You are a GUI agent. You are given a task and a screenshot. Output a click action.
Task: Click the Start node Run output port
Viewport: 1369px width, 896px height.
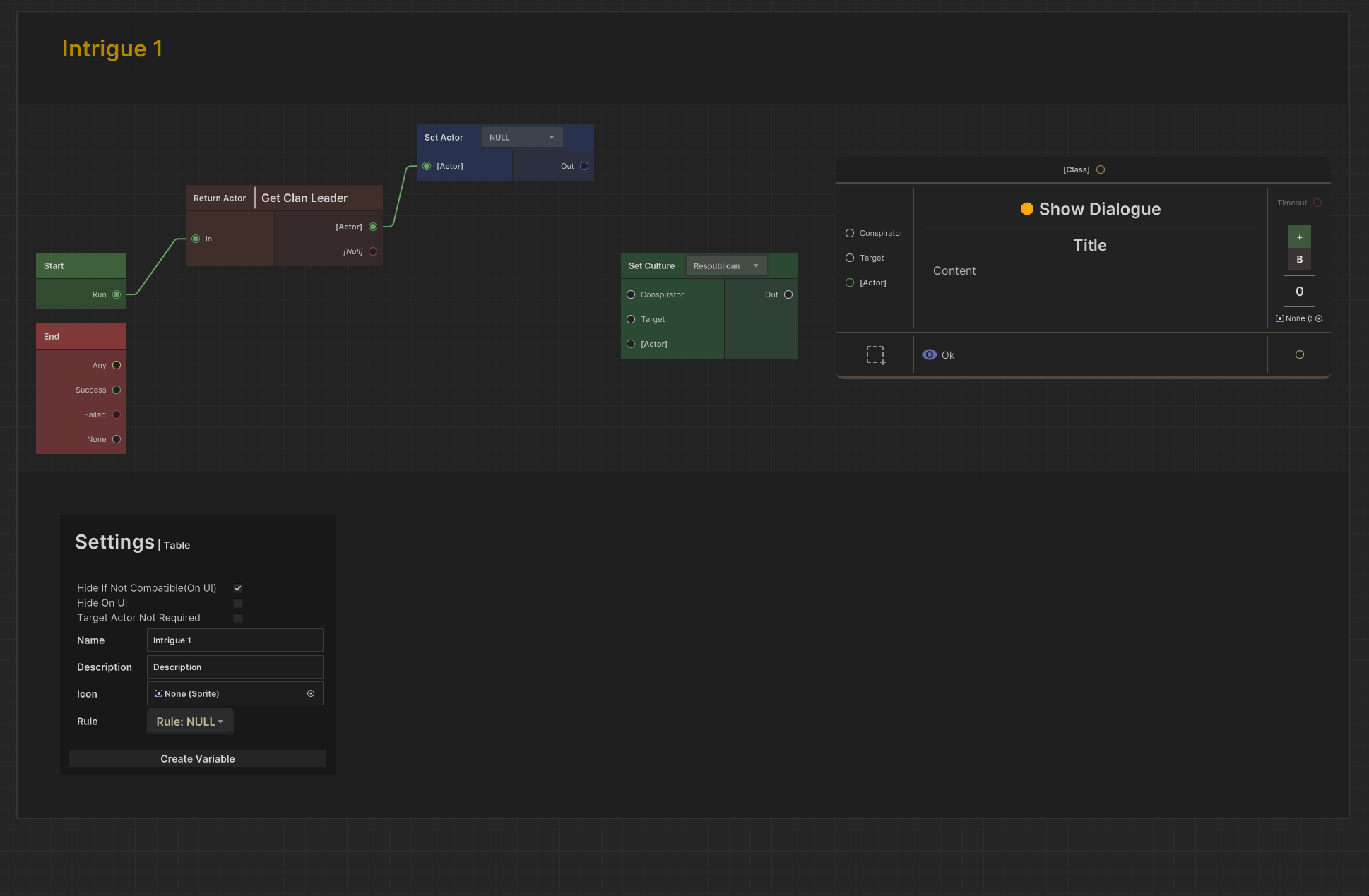click(x=117, y=294)
